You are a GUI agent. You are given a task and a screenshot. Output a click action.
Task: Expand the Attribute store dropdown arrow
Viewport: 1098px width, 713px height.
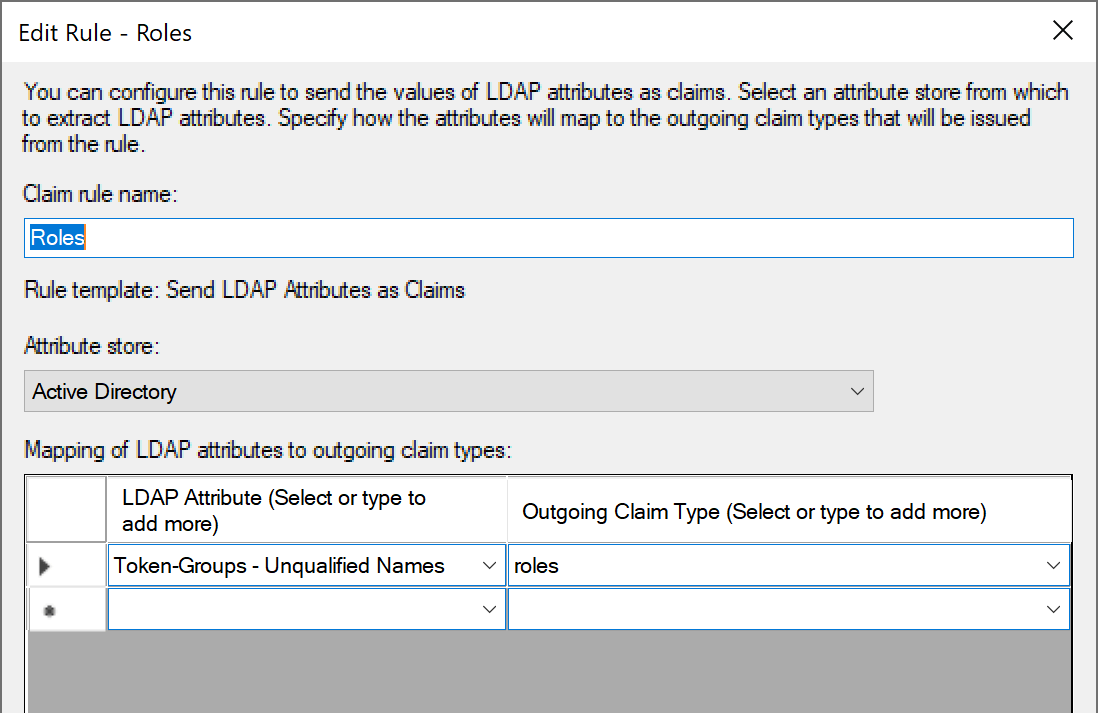[856, 392]
